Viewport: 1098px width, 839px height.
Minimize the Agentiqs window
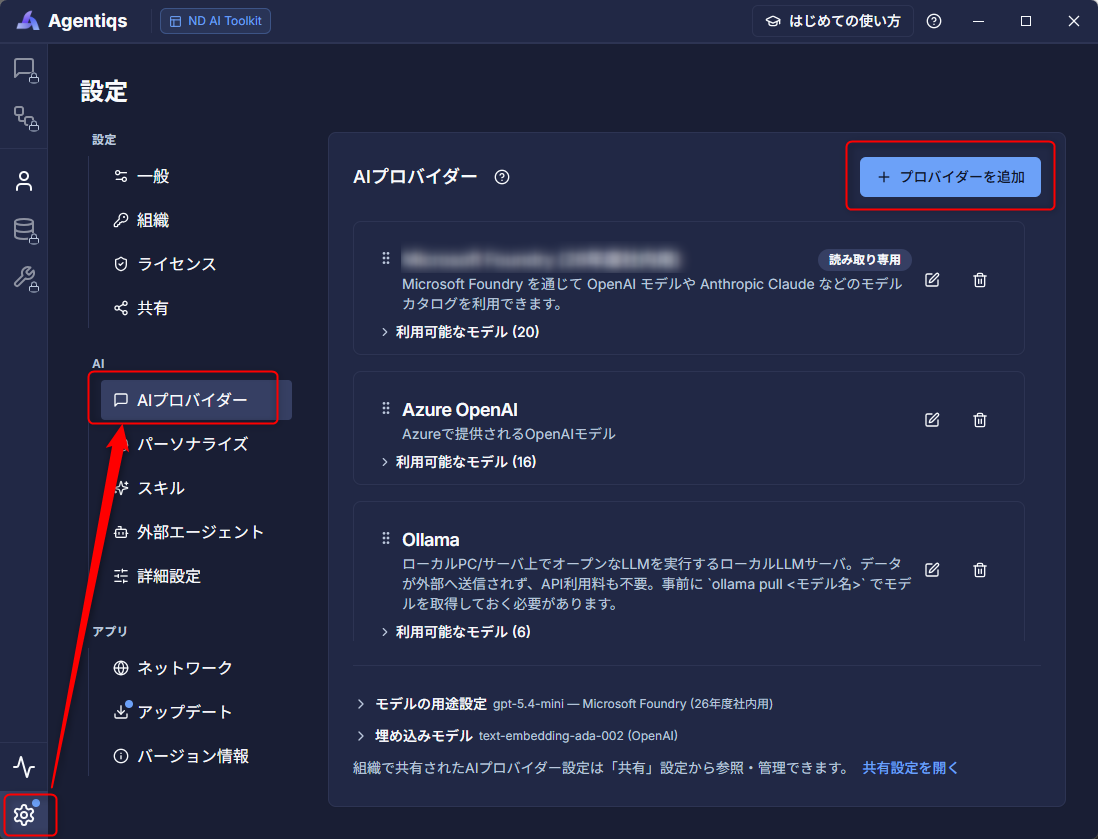(978, 21)
